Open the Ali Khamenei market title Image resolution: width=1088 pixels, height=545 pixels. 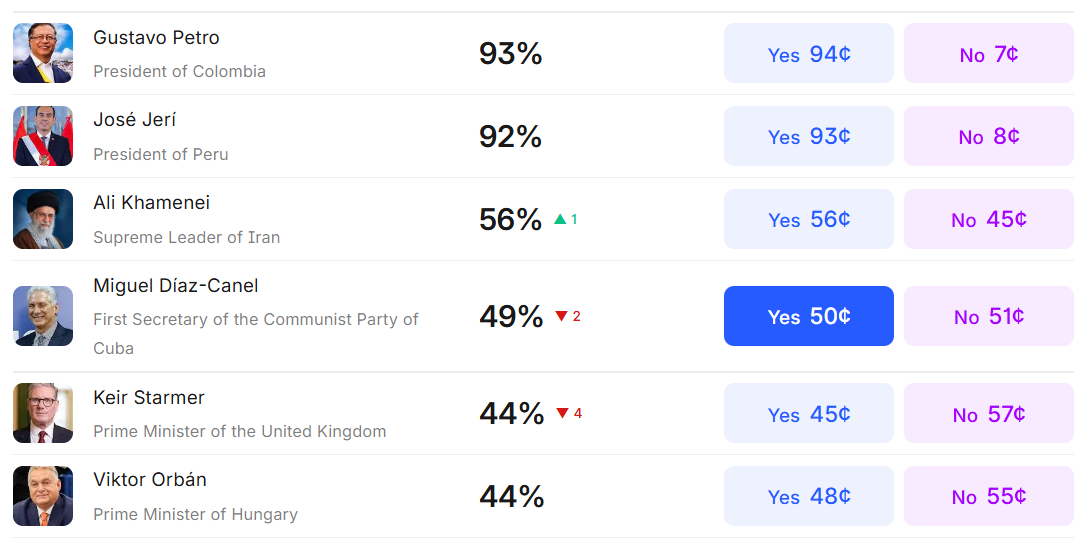tap(152, 203)
